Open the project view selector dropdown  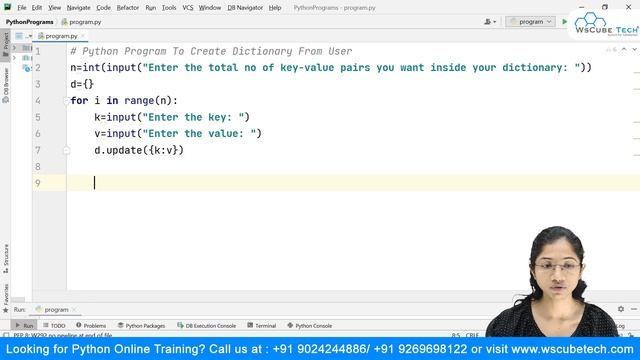pos(24,36)
